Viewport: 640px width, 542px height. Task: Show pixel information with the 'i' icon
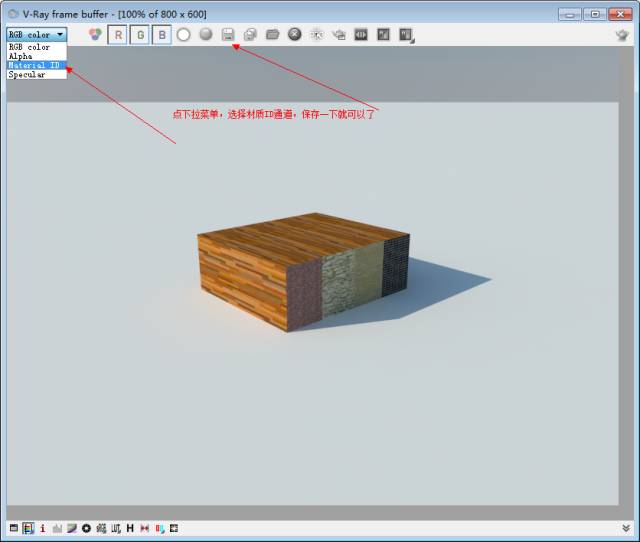[42, 528]
